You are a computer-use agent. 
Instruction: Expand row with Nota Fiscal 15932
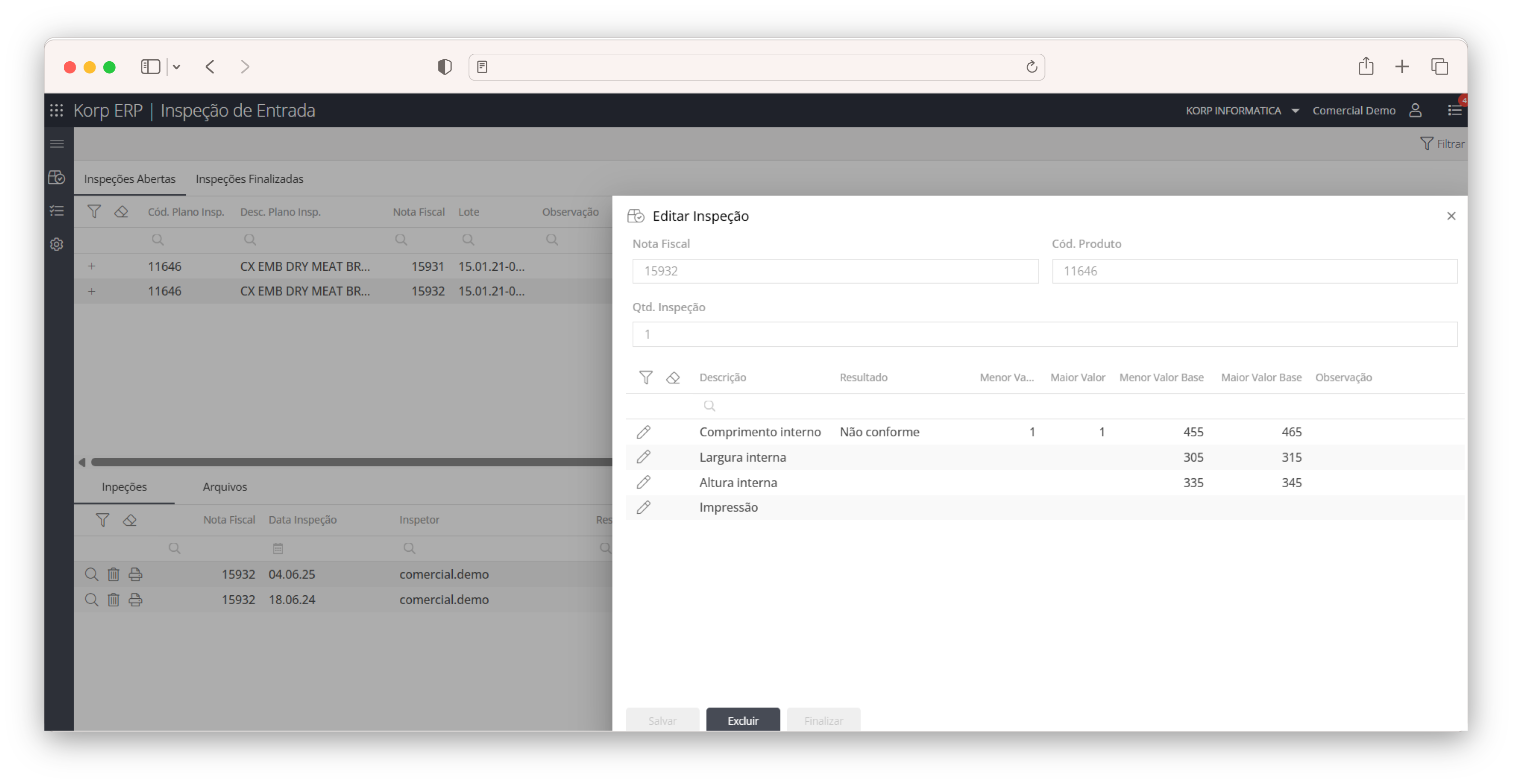(x=91, y=291)
